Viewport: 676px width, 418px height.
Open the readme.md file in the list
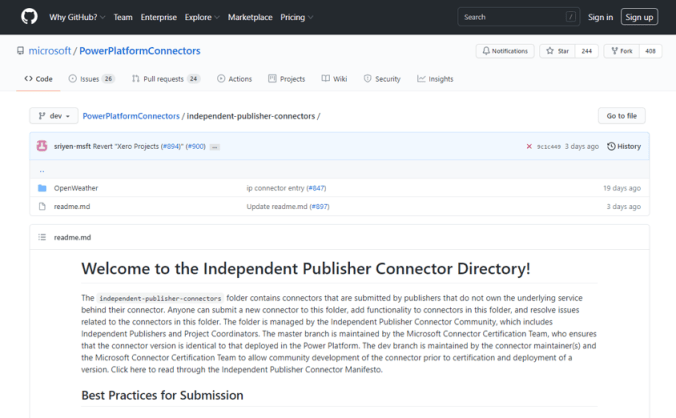[72, 206]
